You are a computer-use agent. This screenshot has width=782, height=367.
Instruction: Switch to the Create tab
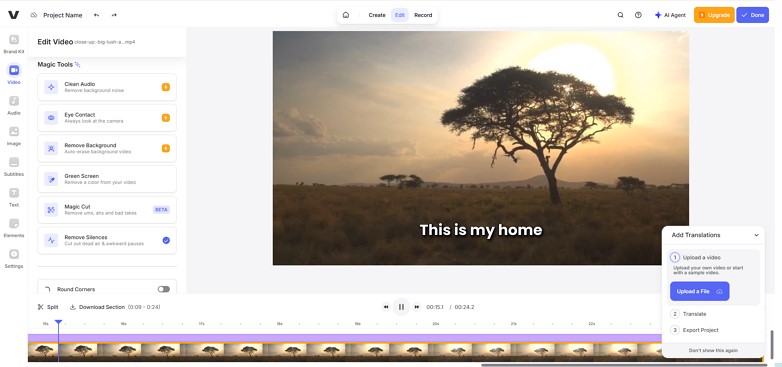(x=377, y=15)
